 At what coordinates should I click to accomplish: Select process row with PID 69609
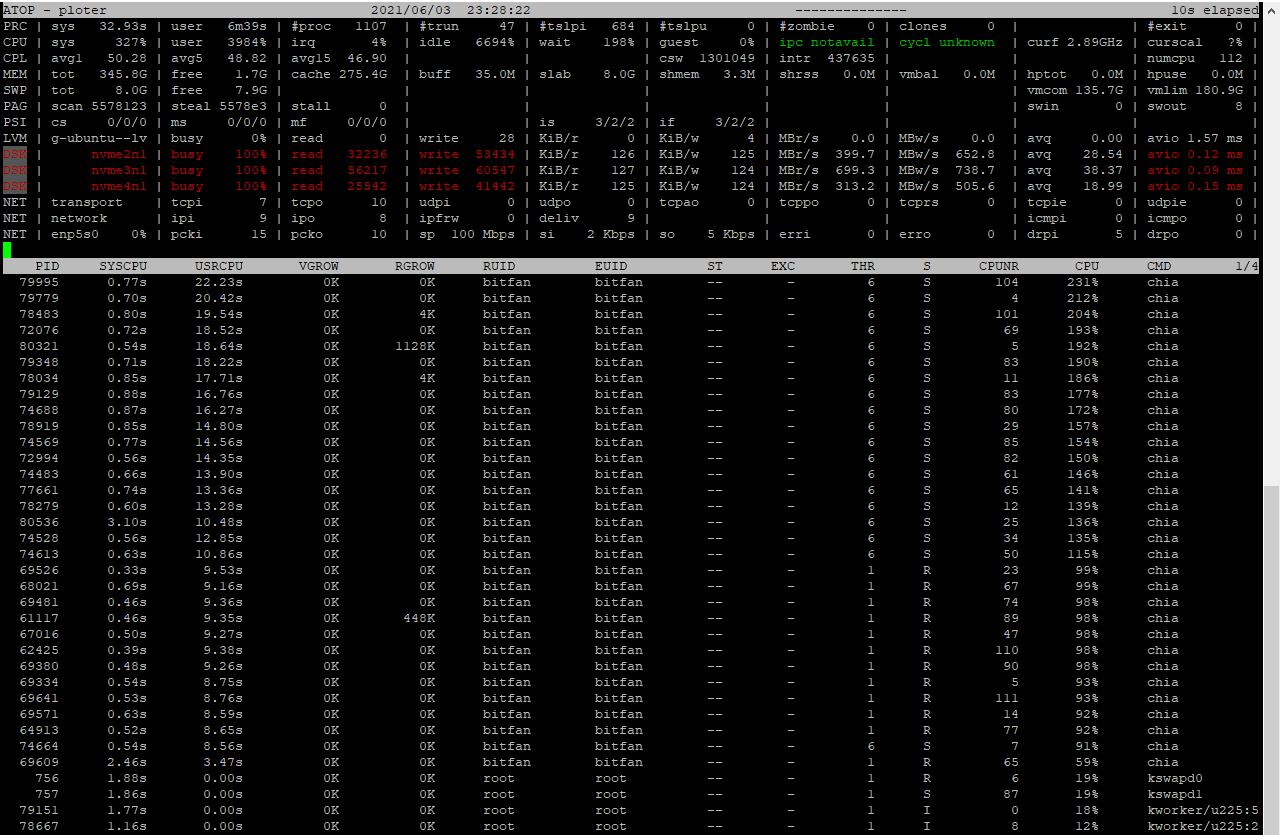click(632, 762)
